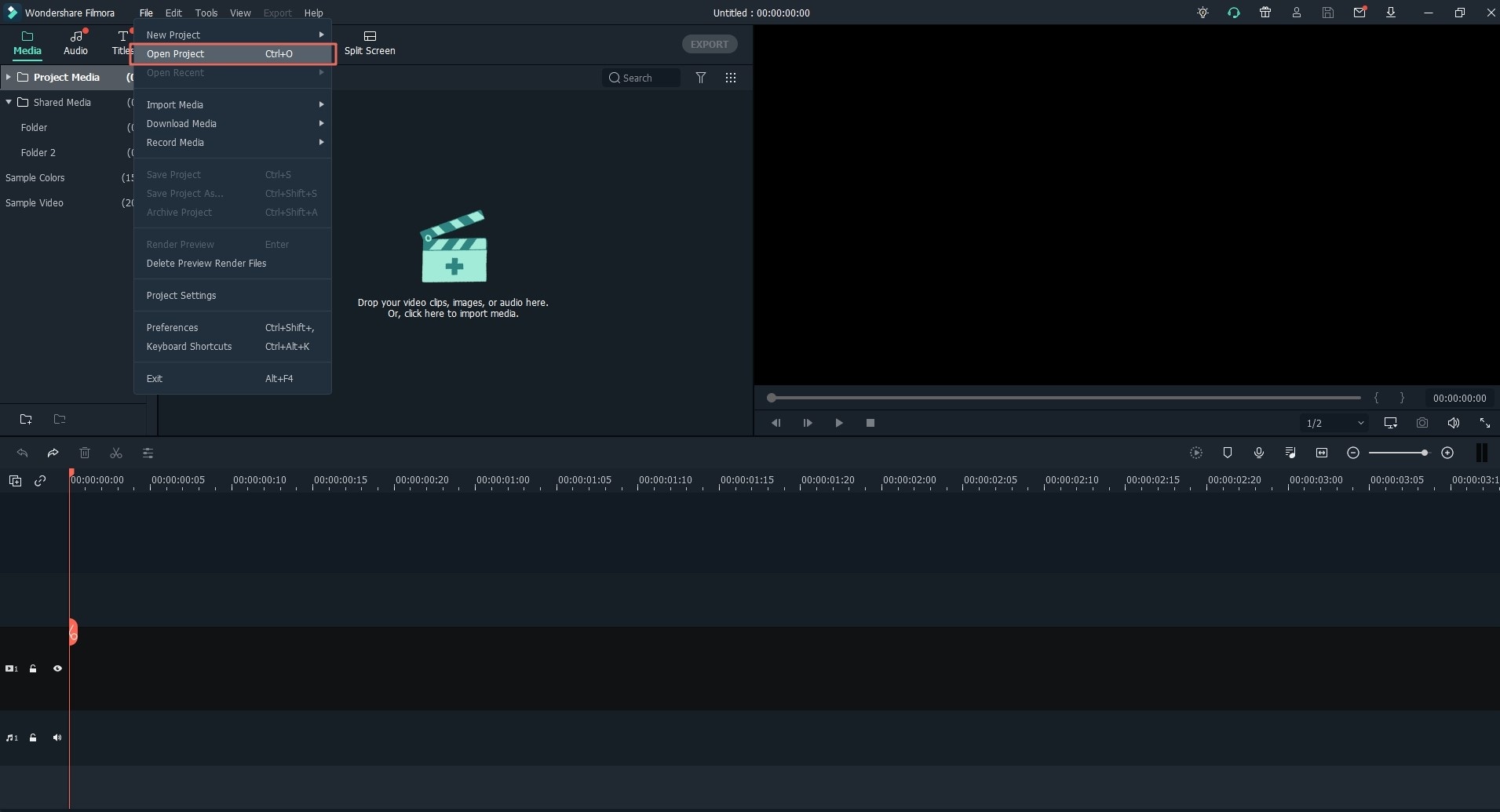1500x812 pixels.
Task: Click the download icon in title bar
Action: [x=1391, y=13]
